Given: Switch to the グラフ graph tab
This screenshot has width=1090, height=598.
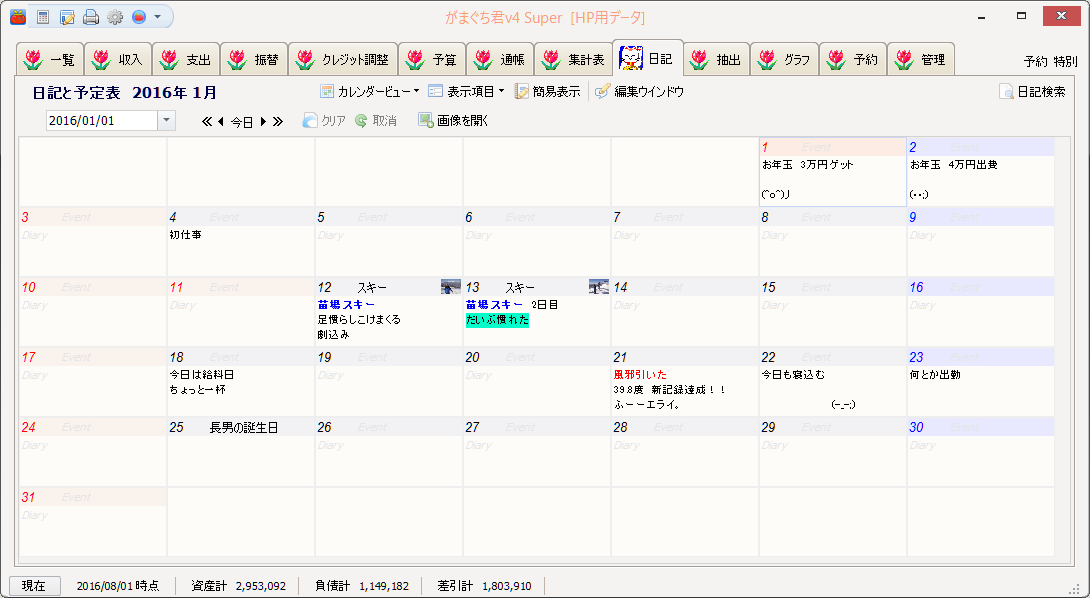Looking at the screenshot, I should (x=785, y=60).
